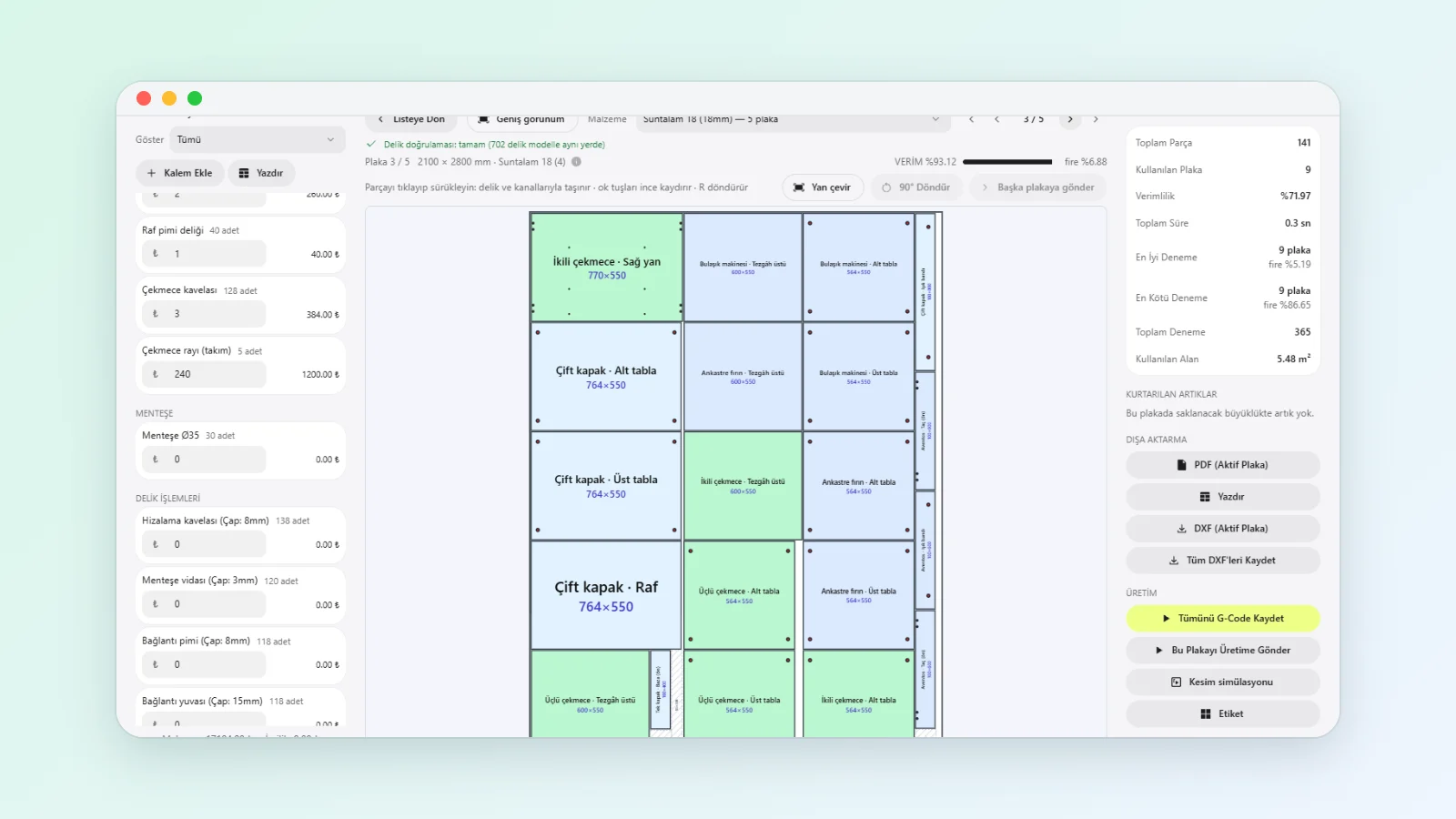Edit the Raf pimi deliği price field

click(204, 254)
